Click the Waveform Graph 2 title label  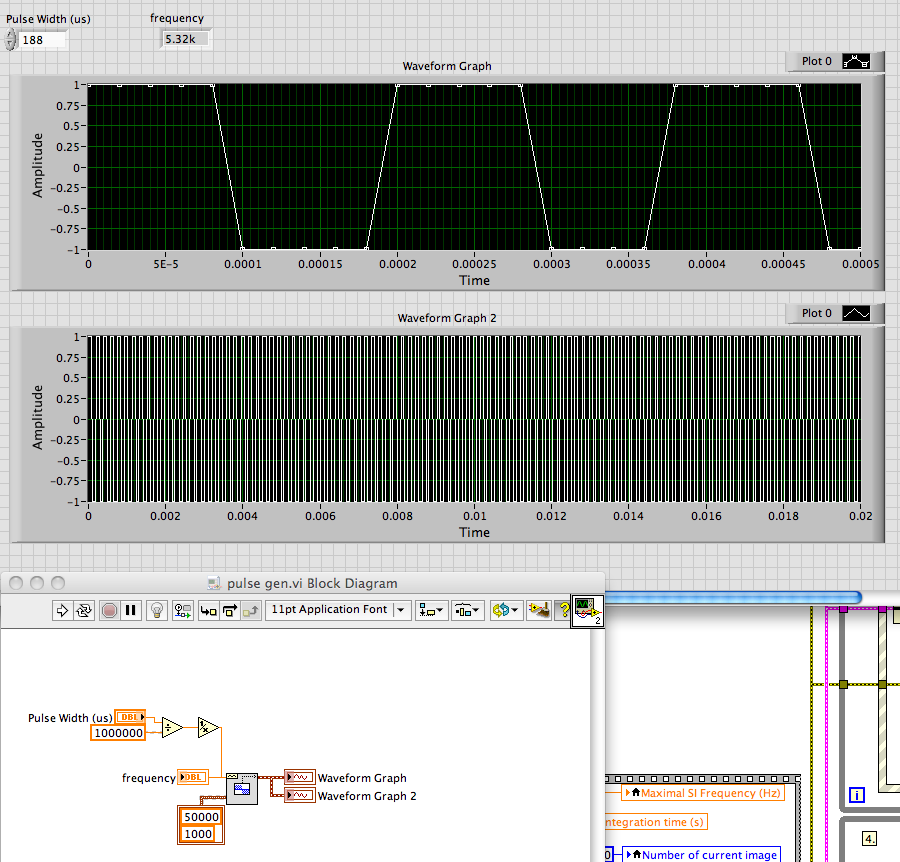pyautogui.click(x=447, y=318)
